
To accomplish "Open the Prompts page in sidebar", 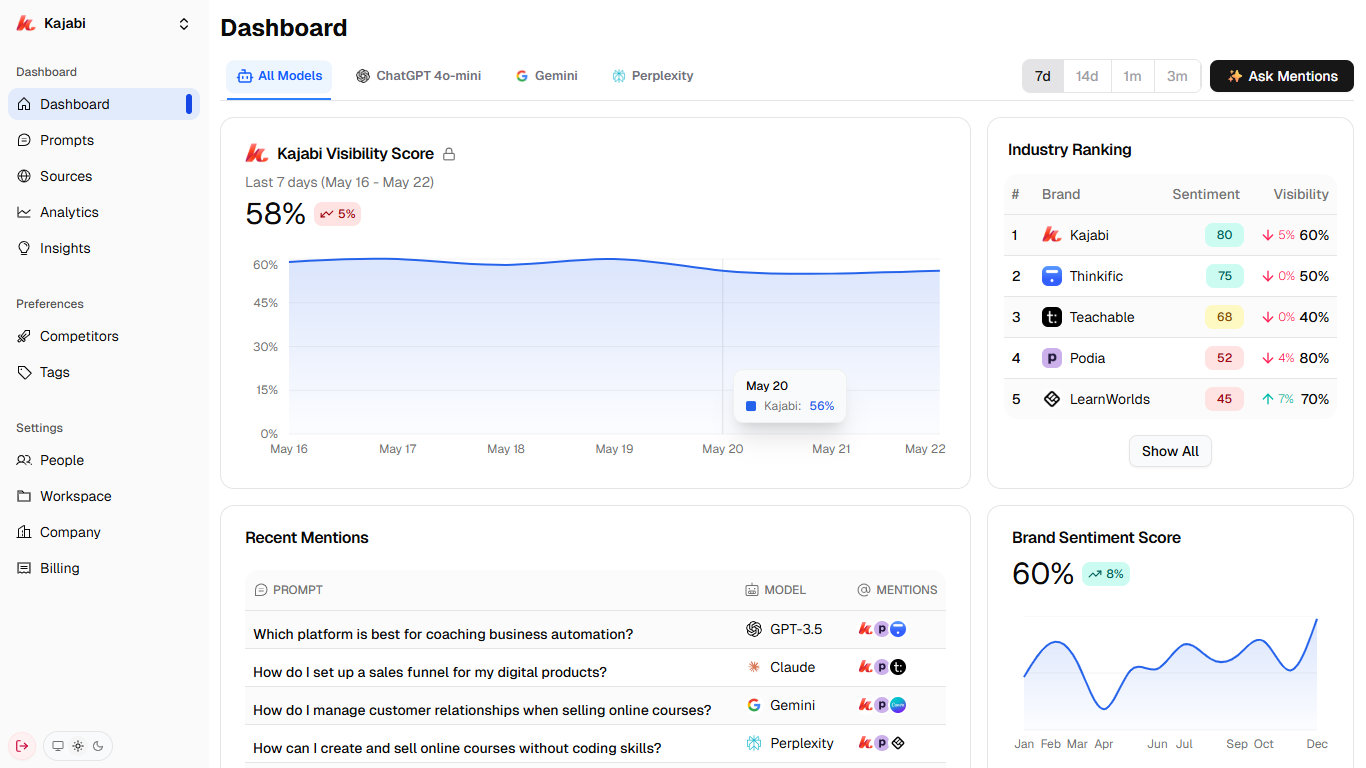I will 104,140.
